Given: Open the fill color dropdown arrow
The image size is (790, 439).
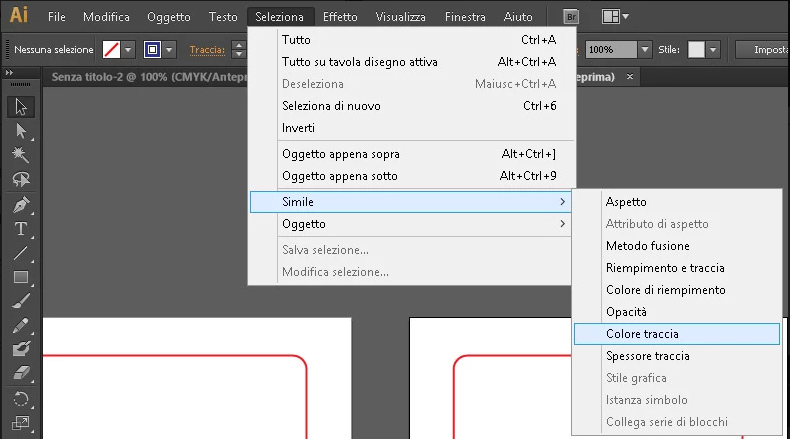Looking at the screenshot, I should pyautogui.click(x=128, y=50).
